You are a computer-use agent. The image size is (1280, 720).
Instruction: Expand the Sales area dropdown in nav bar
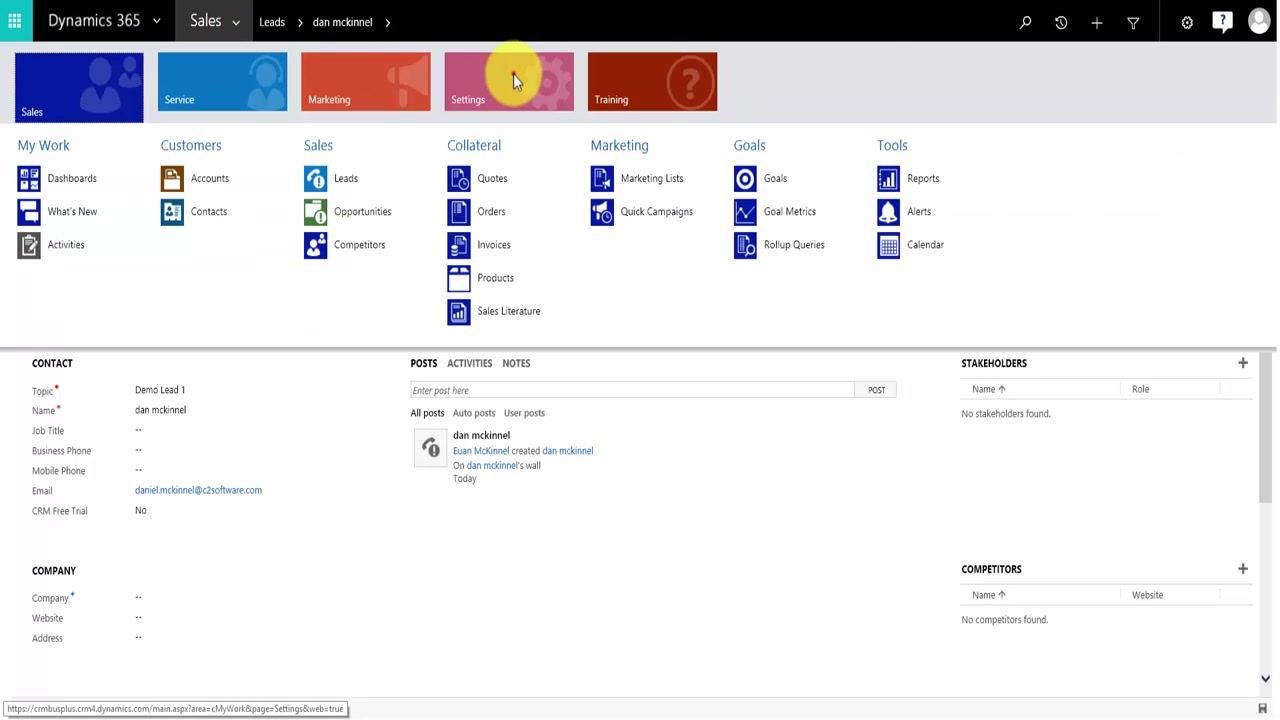point(235,22)
